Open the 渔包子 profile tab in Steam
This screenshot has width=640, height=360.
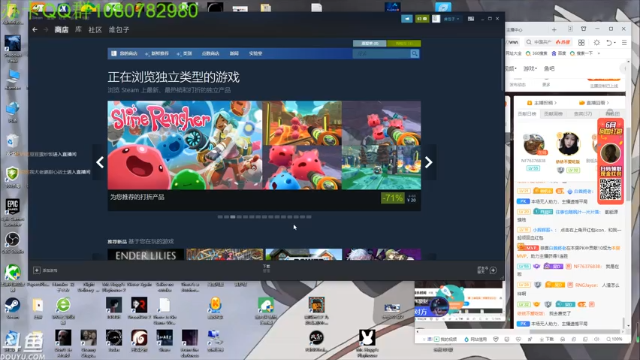tap(119, 30)
